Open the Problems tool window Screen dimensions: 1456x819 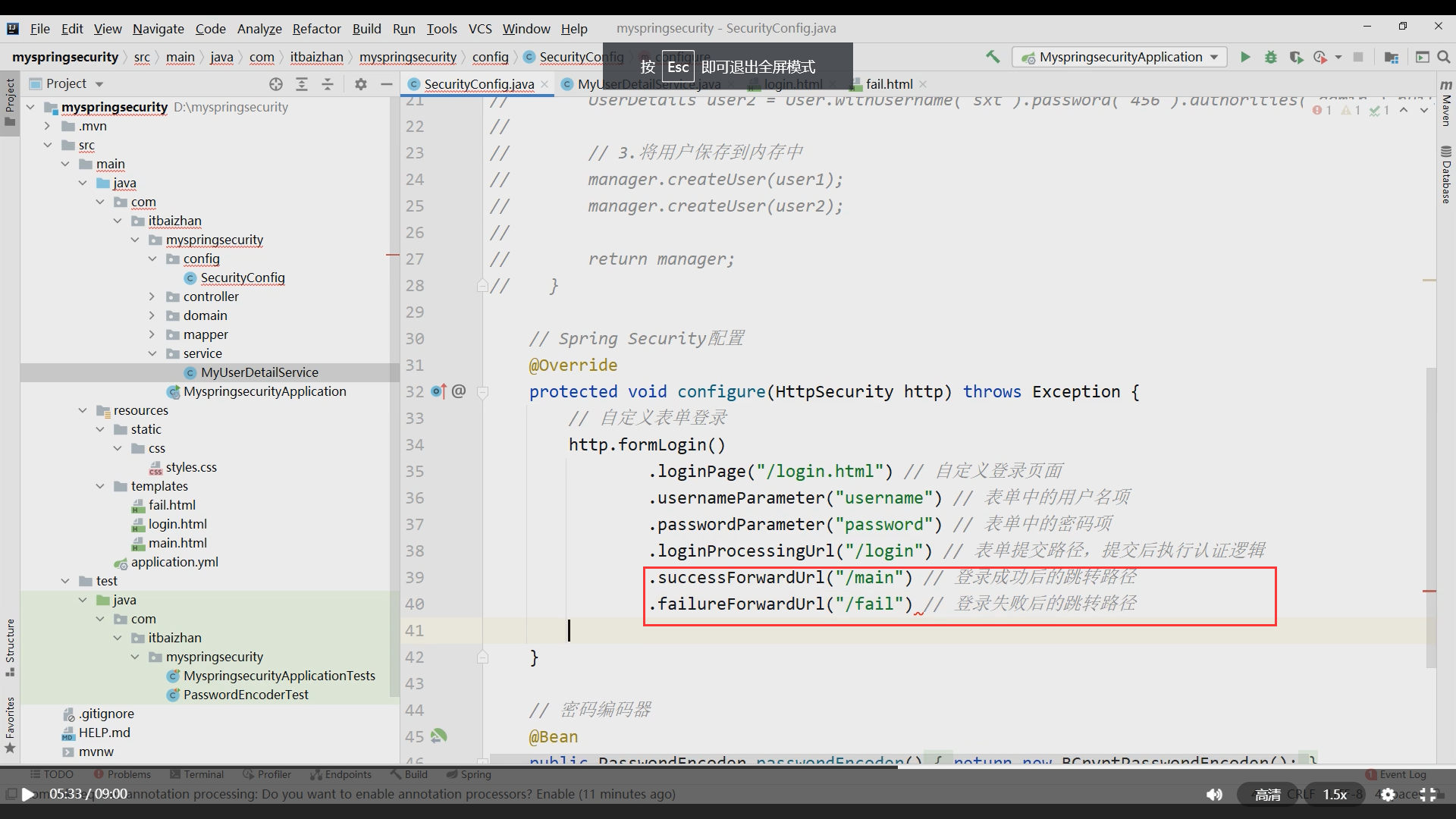click(x=122, y=774)
